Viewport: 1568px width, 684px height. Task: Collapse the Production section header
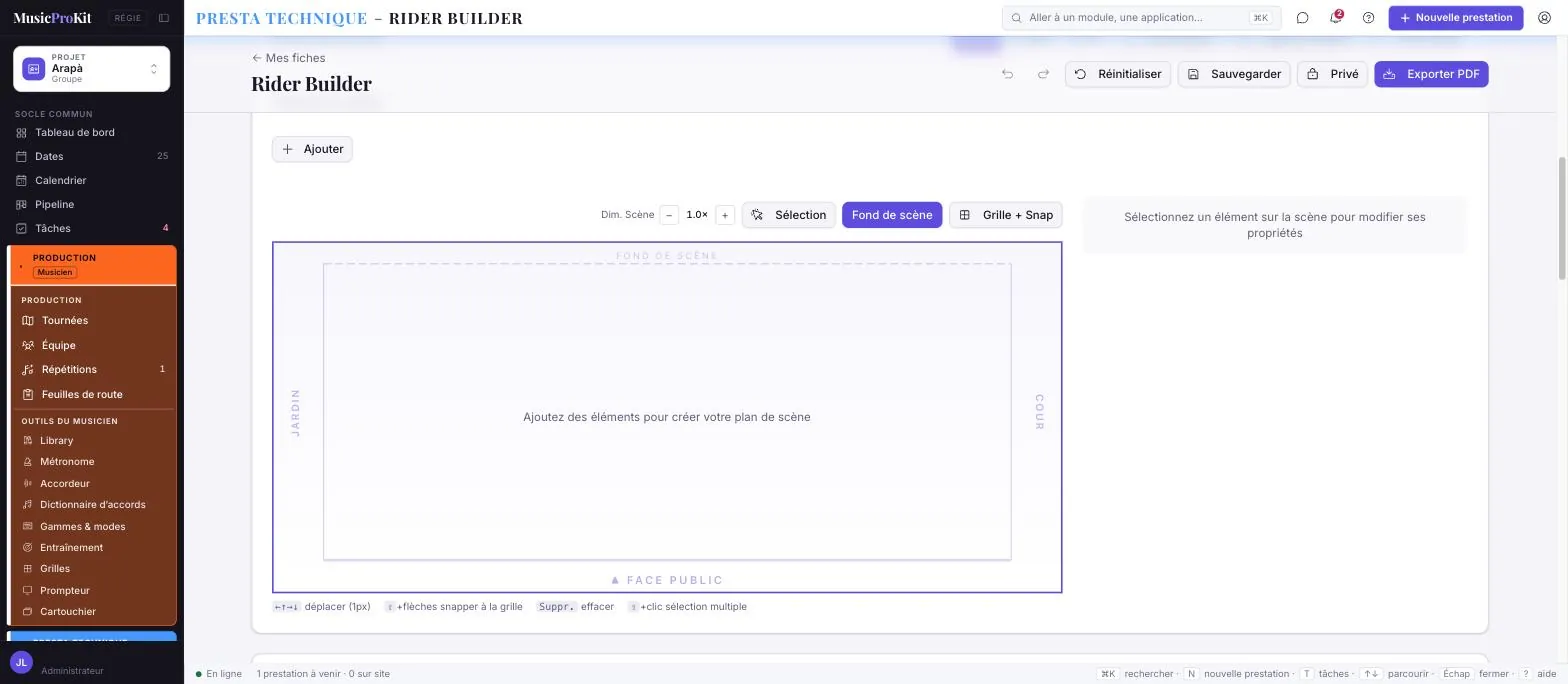point(93,265)
